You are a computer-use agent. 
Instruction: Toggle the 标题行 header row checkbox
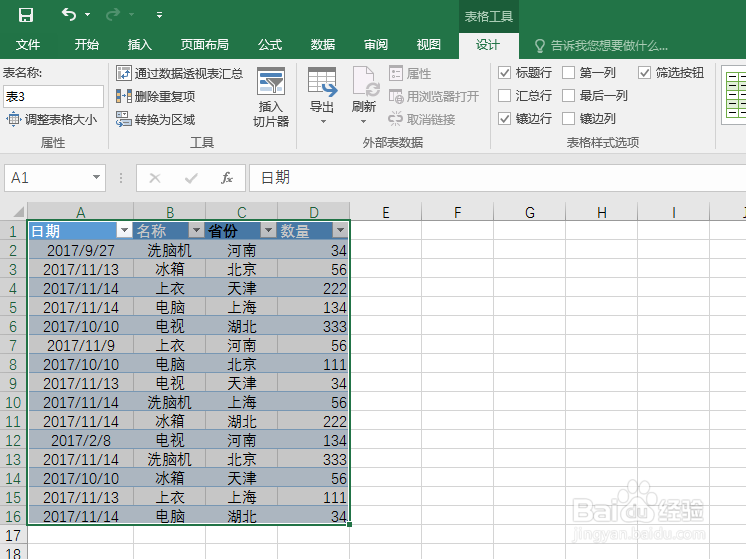[x=504, y=73]
